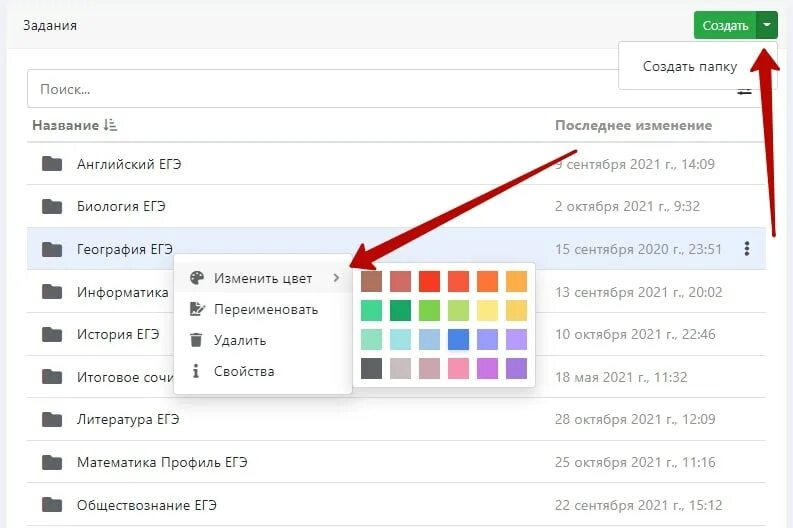
Task: Select Свойства in the context menu
Action: (263, 371)
